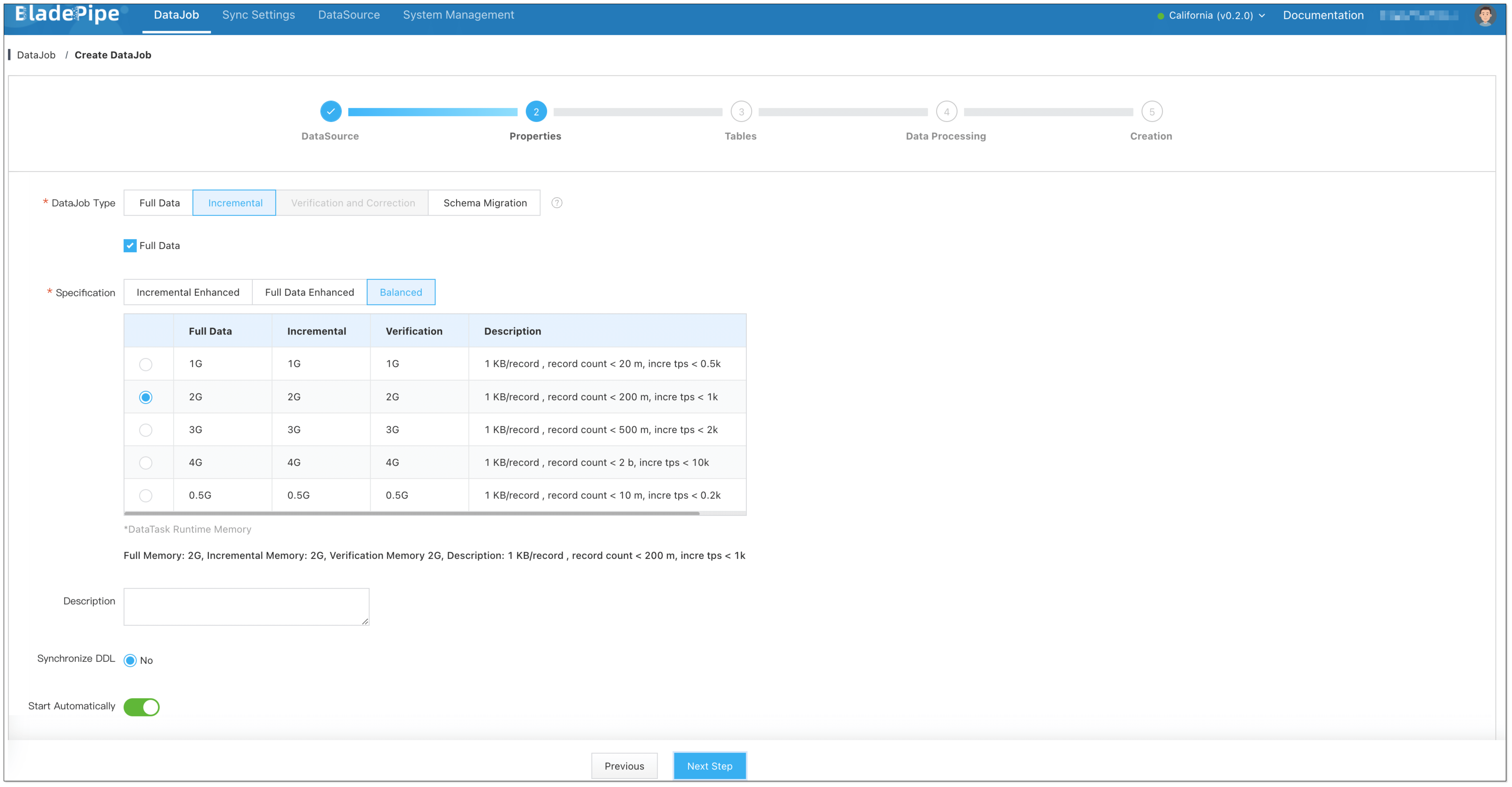Viewport: 1512px width, 787px height.
Task: Choose Full Data Enhanced specification option
Action: click(x=309, y=292)
